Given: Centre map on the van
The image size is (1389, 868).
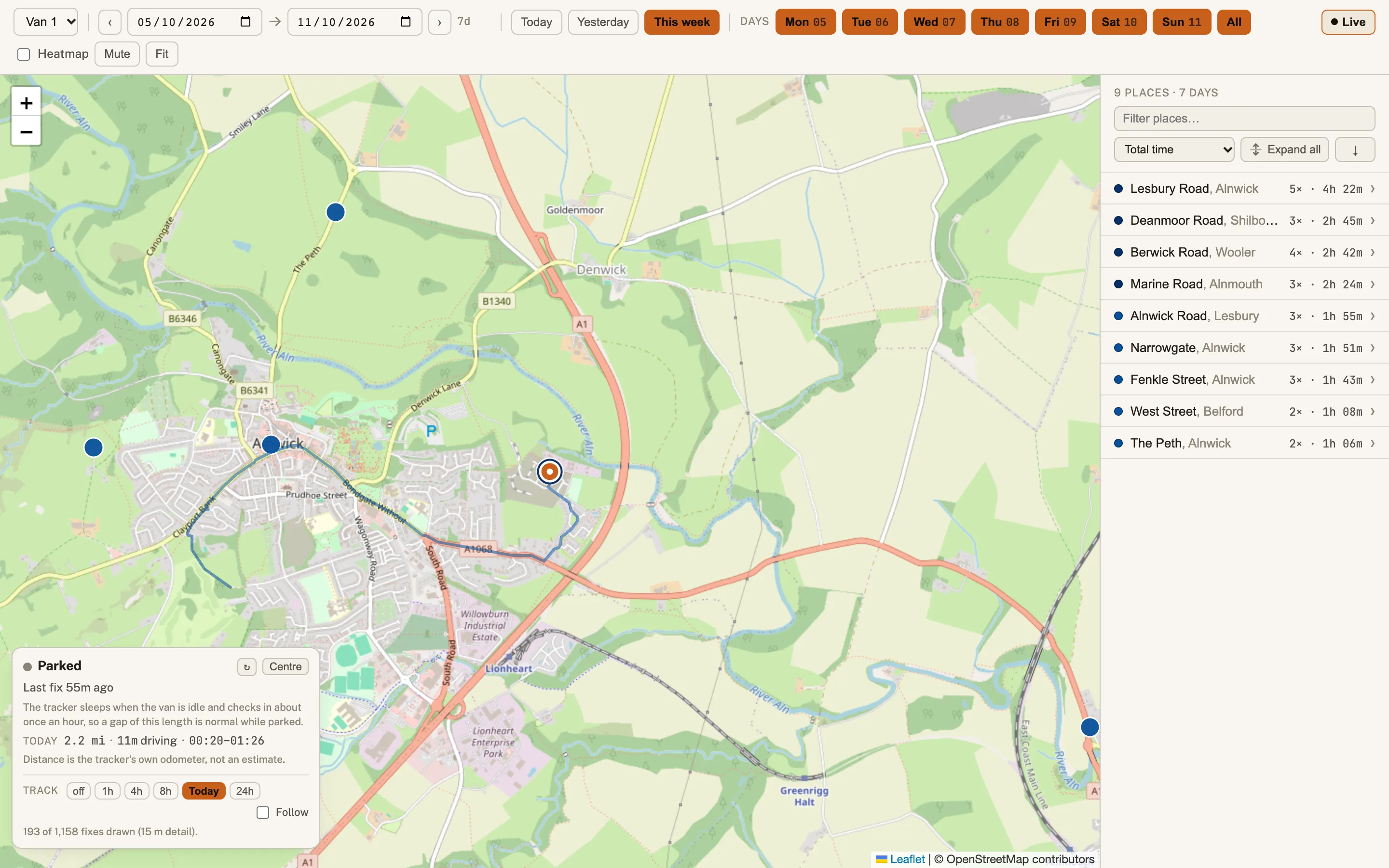Looking at the screenshot, I should pos(285,666).
